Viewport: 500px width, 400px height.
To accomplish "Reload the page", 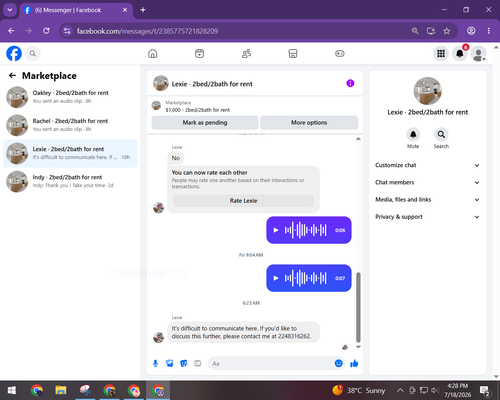I will [x=46, y=31].
